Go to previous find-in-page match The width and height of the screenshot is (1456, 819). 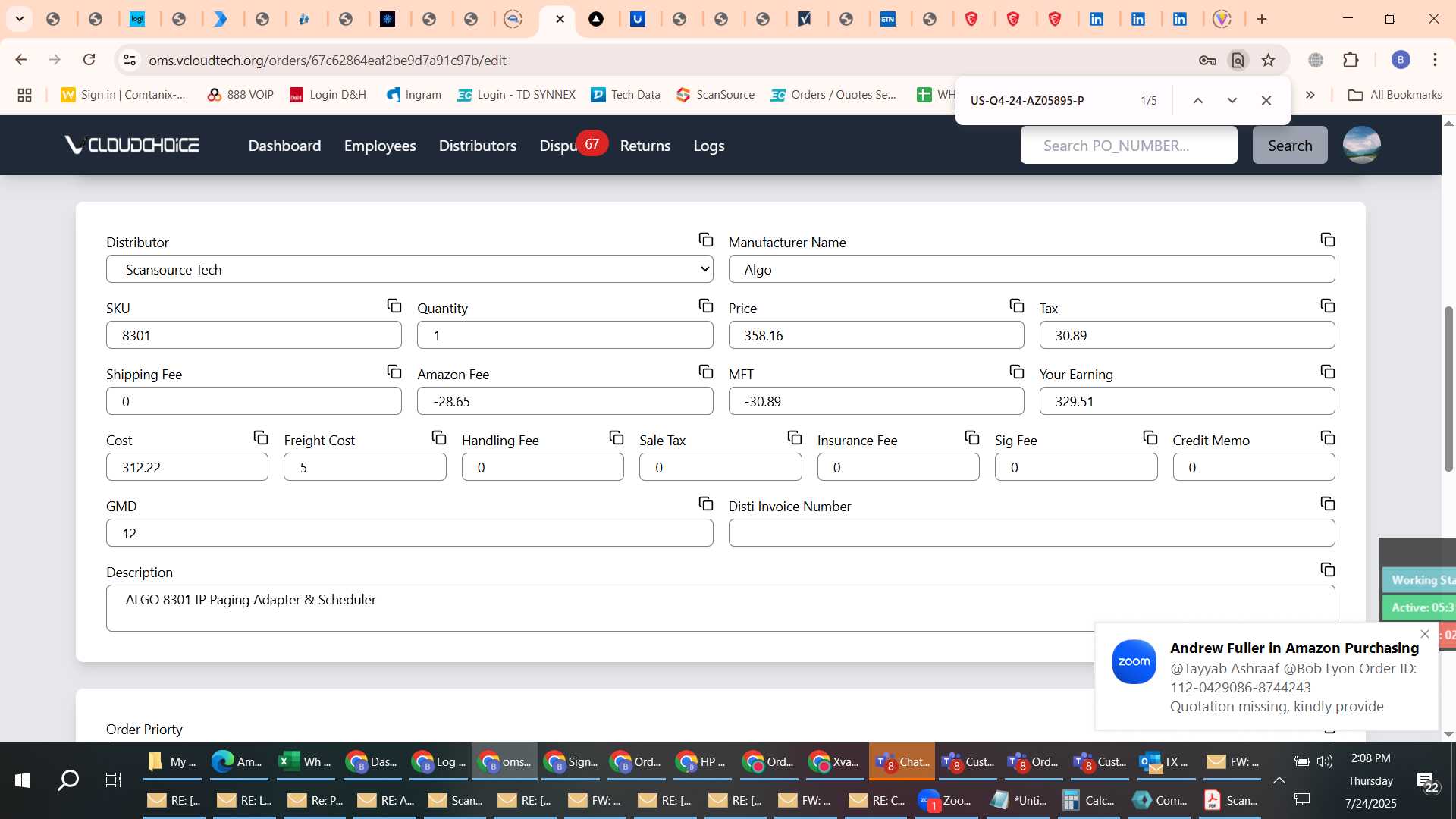pyautogui.click(x=1198, y=100)
